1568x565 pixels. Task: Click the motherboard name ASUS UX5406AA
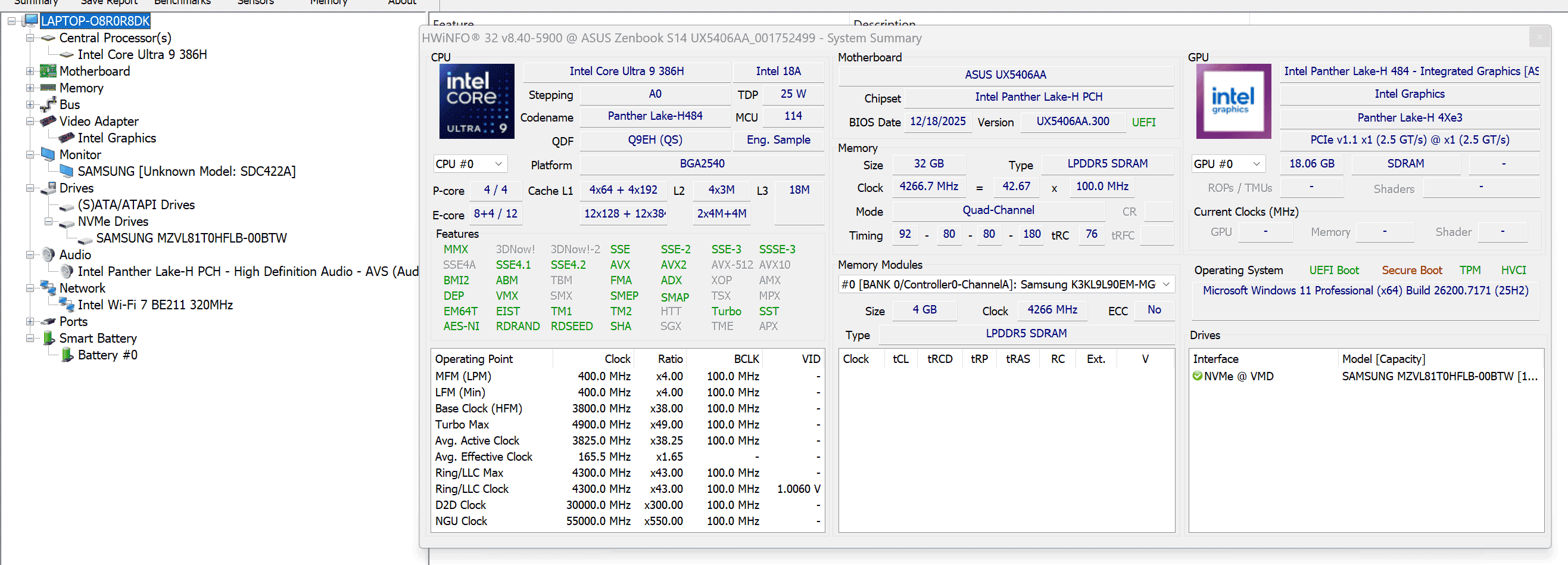click(1006, 75)
